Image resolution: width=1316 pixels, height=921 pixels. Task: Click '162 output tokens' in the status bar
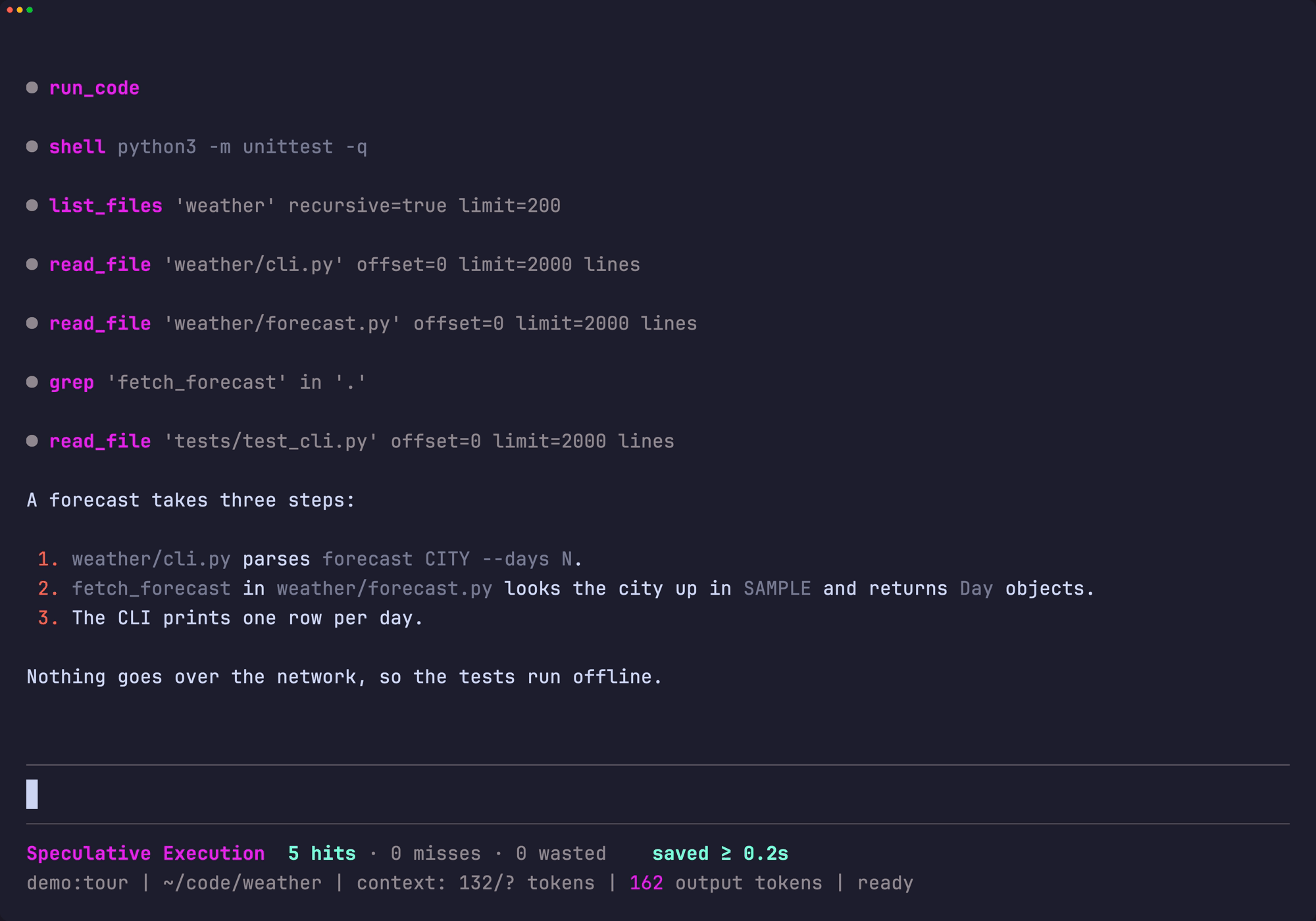click(x=726, y=883)
